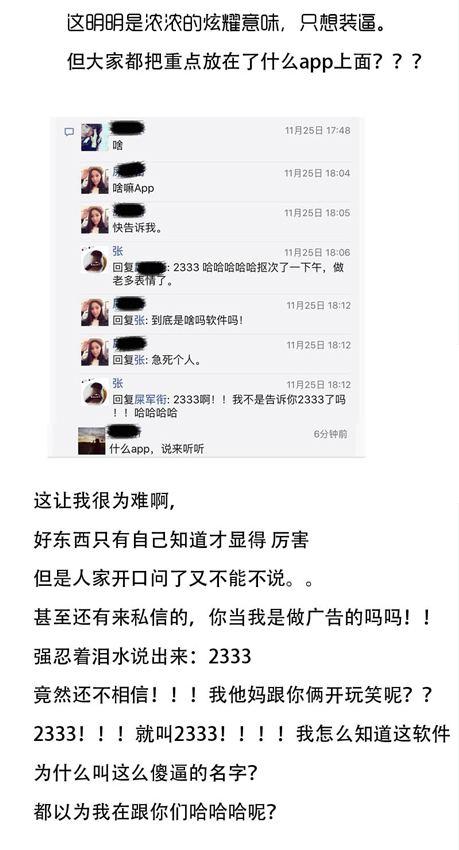This screenshot has width=459, height=850.
Task: Open 张's avatar on the "2333啊" reply
Action: (94, 391)
